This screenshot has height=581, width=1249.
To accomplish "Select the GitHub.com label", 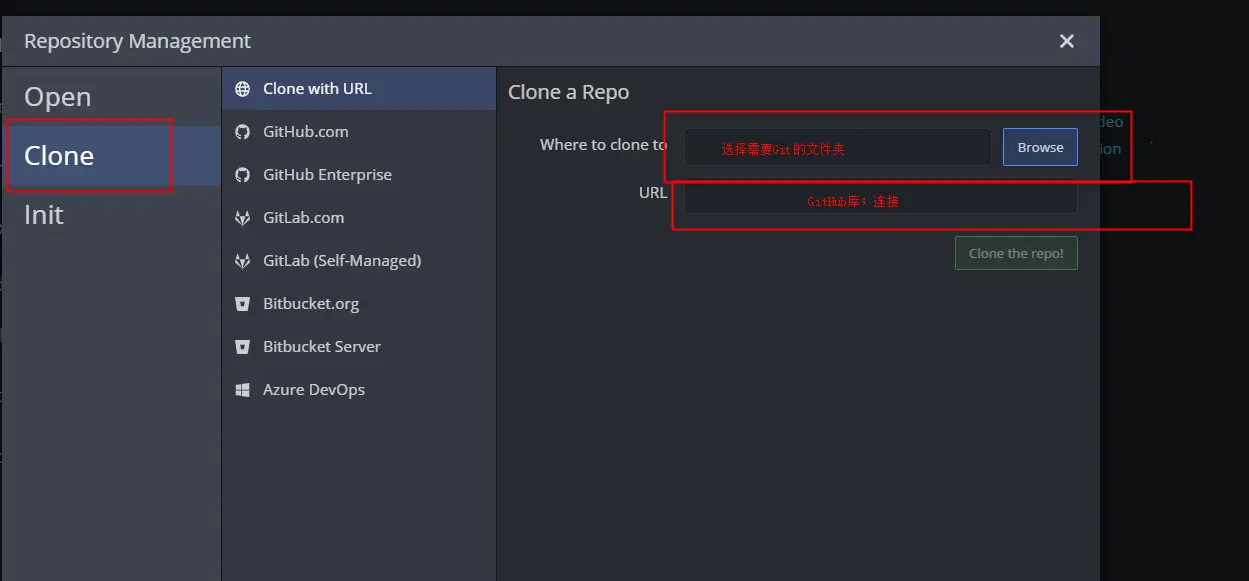I will point(306,132).
